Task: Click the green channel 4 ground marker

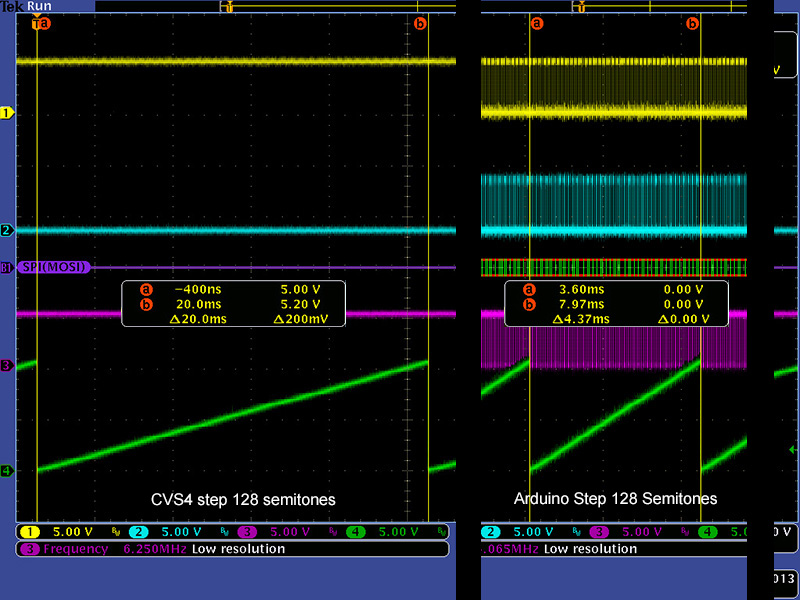Action: point(6,470)
